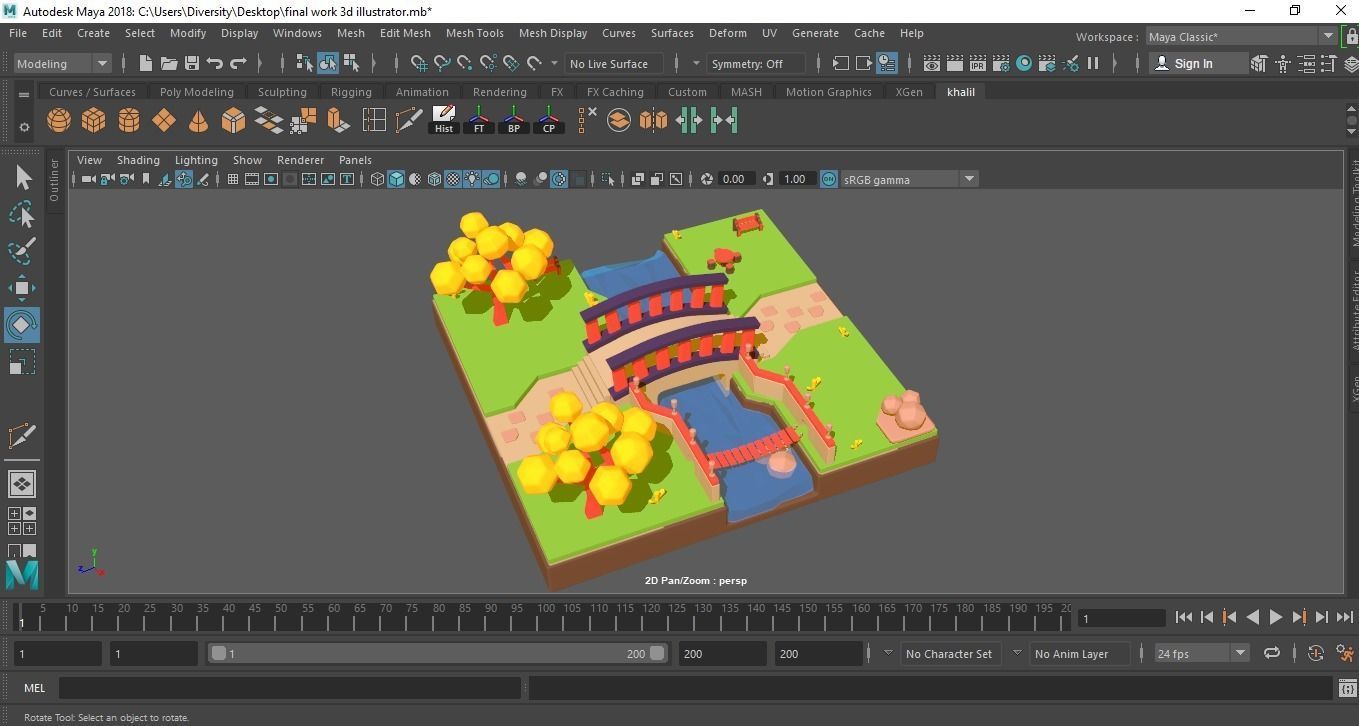Toggle the auto keyframe button
This screenshot has height=726, width=1359.
[1316, 653]
